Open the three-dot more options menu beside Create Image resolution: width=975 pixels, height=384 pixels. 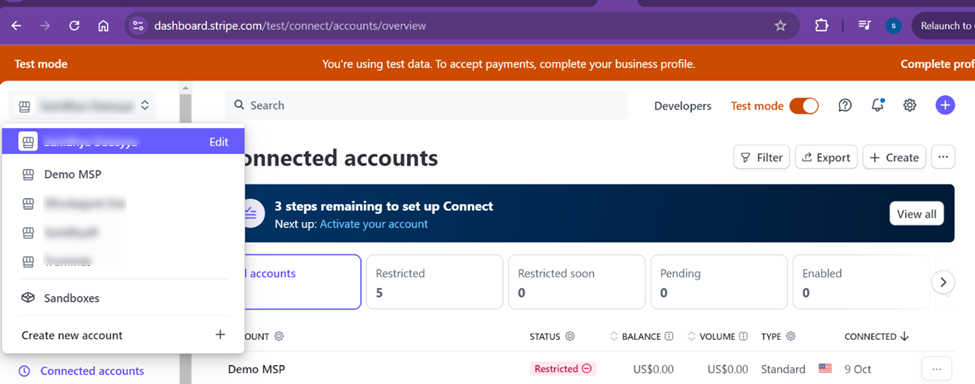tap(943, 157)
